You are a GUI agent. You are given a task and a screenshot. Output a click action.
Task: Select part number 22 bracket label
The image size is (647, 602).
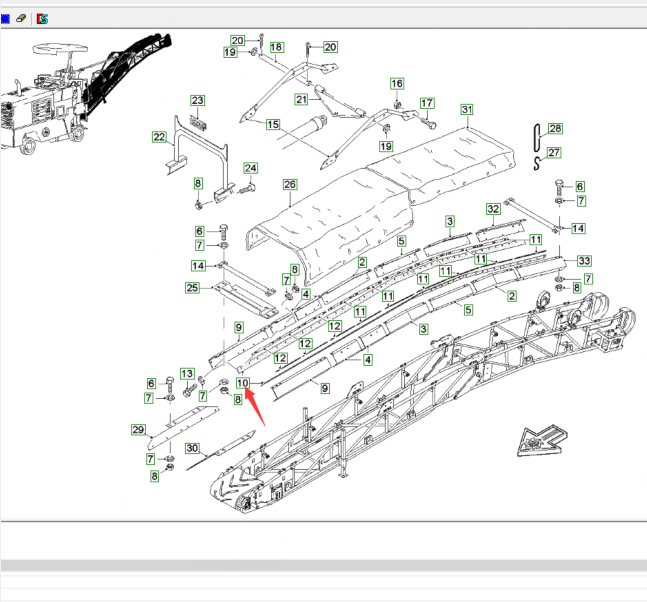tap(159, 137)
